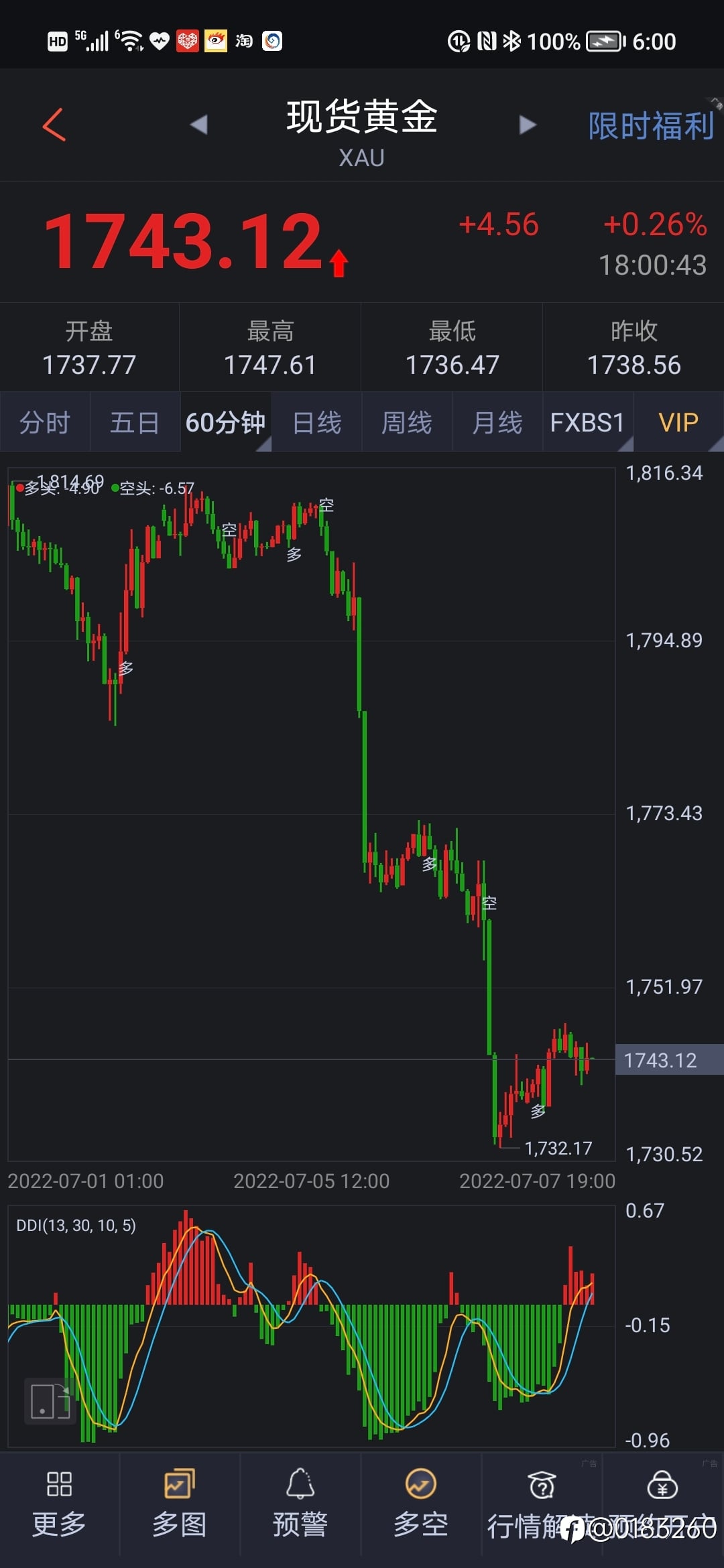Go to previous instrument with left triangle
Screen dimensions: 724x1568
pyautogui.click(x=199, y=125)
